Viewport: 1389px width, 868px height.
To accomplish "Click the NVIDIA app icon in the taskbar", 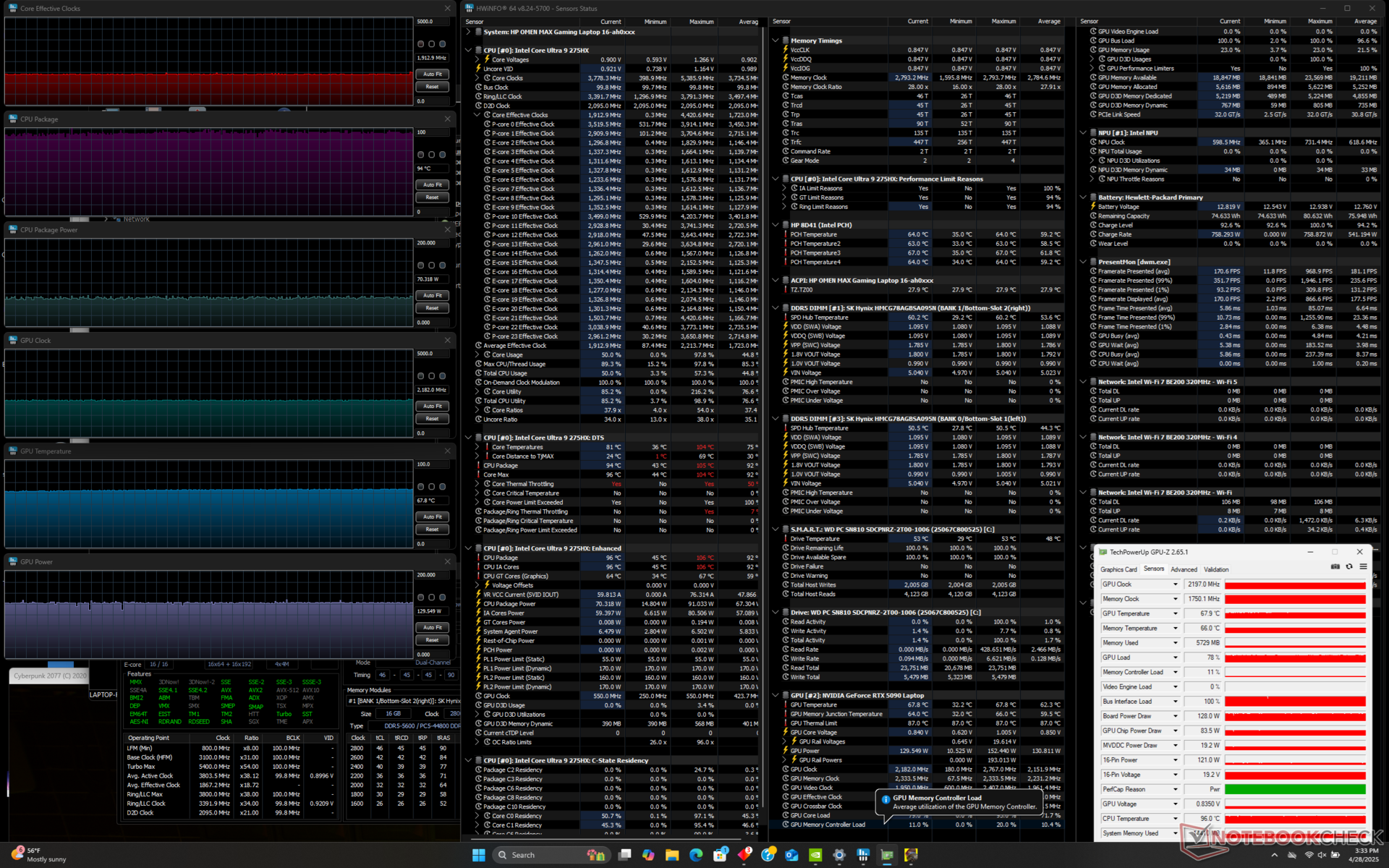I will click(x=815, y=855).
